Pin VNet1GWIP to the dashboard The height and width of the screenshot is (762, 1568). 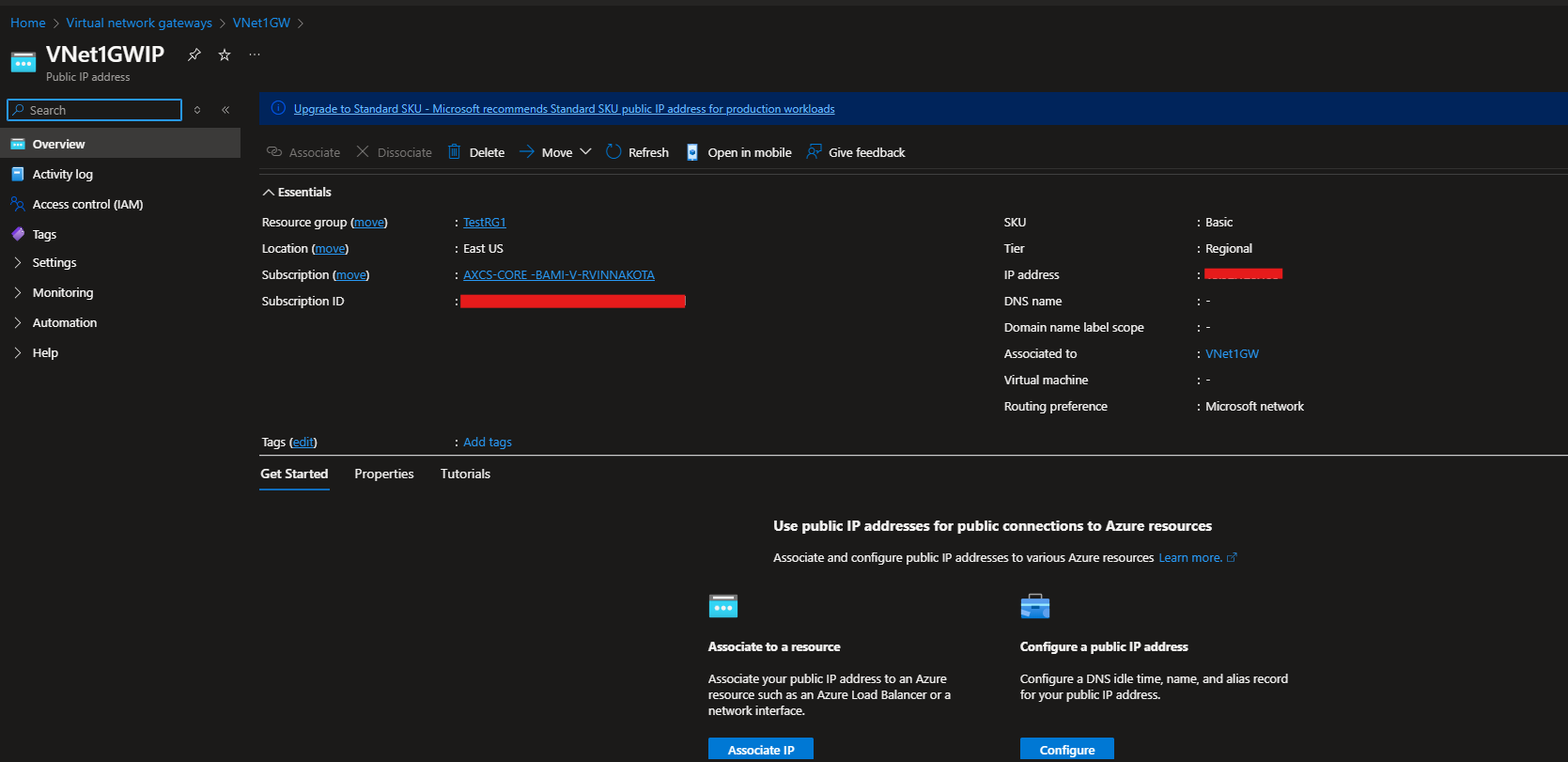194,54
